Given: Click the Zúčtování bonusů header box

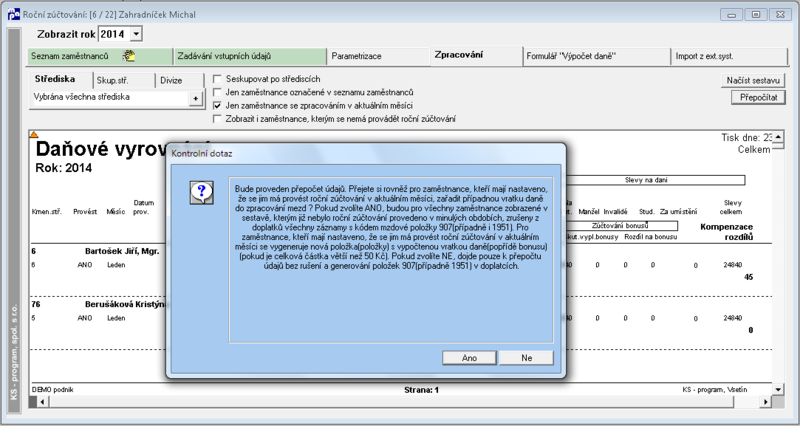Looking at the screenshot, I should 620,225.
